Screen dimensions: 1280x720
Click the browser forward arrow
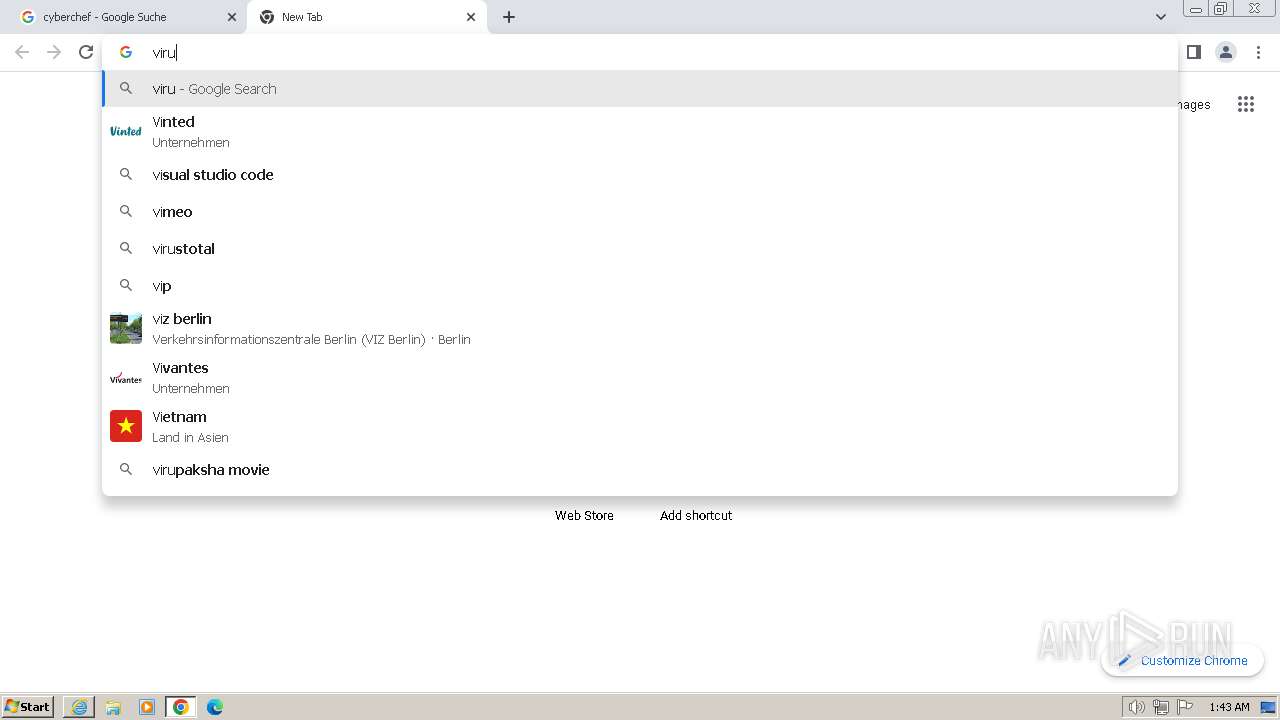click(54, 52)
